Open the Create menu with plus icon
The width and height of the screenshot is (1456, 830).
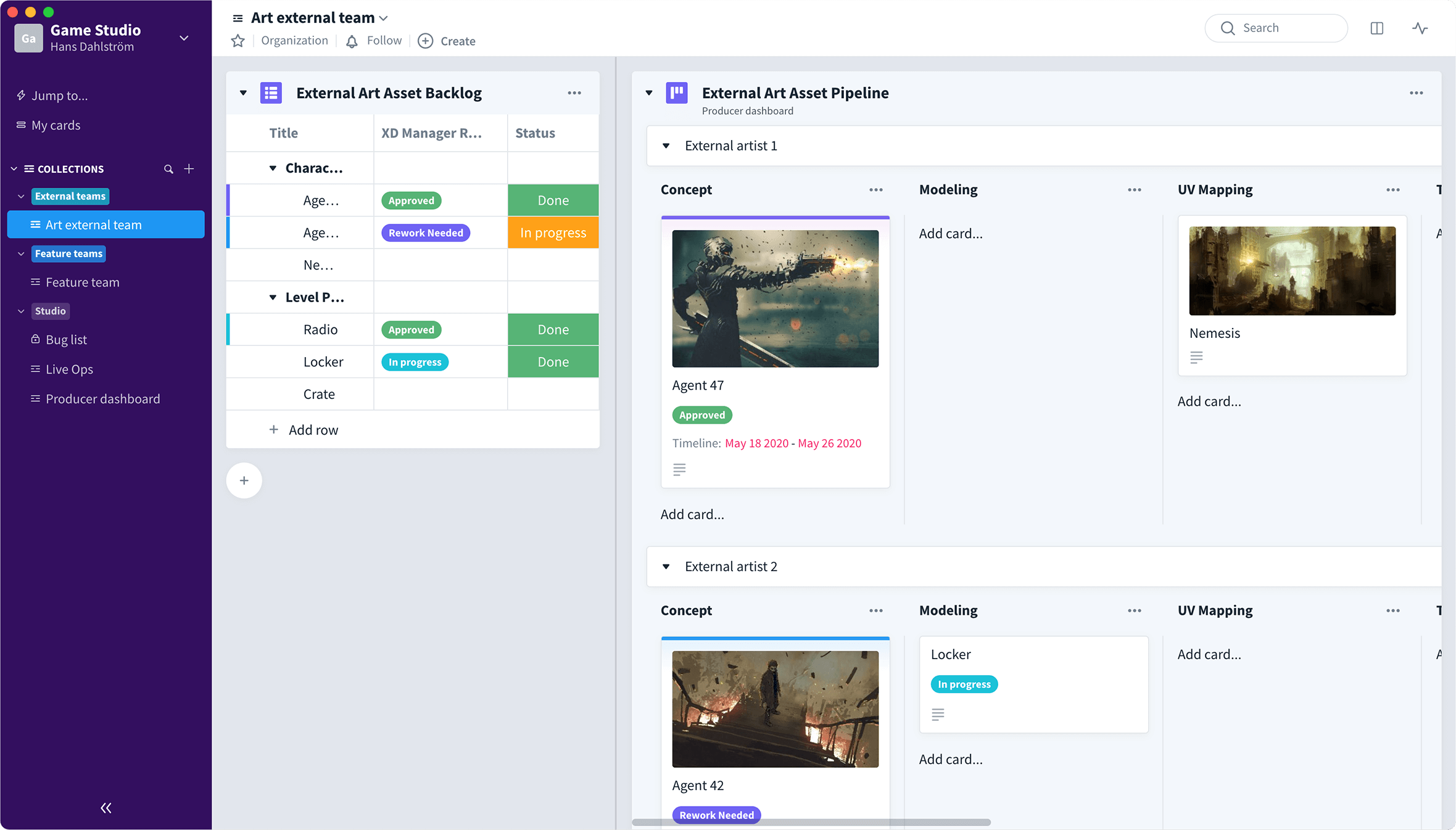pyautogui.click(x=446, y=41)
